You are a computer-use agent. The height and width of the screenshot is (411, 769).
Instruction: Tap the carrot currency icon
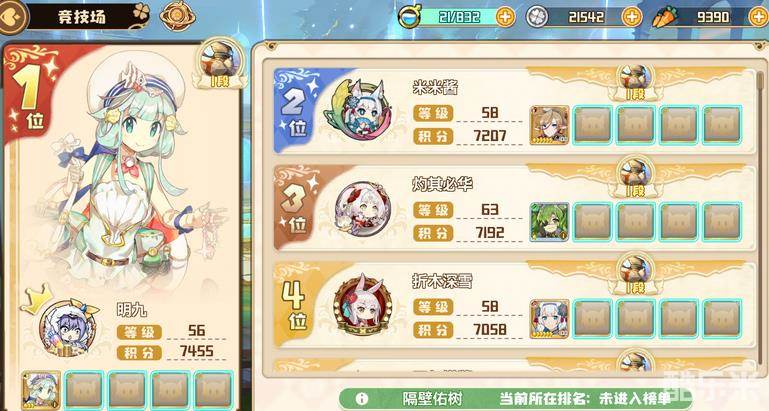point(664,17)
